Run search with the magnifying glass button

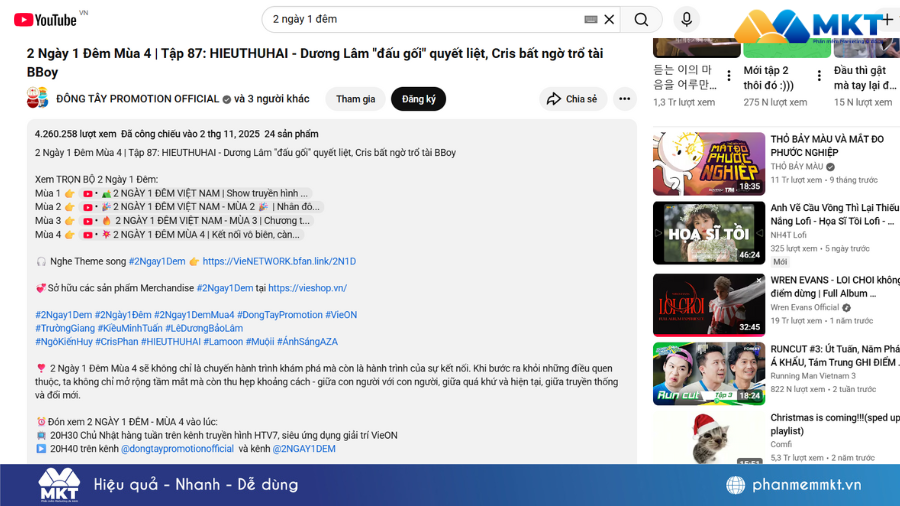click(641, 20)
